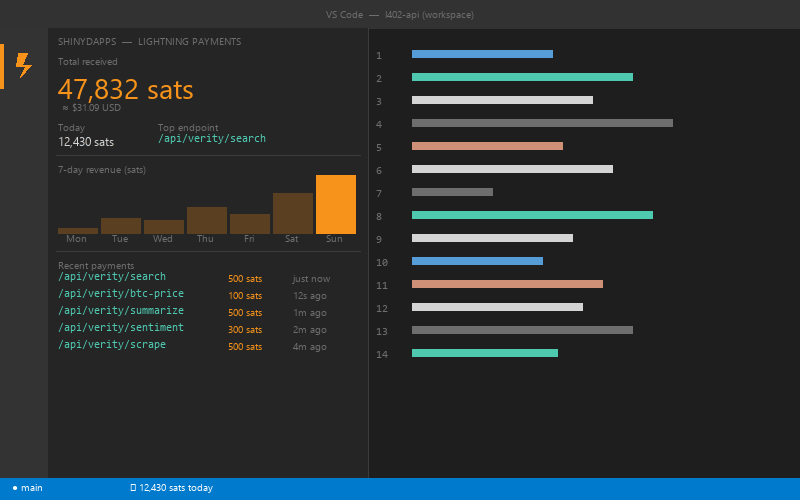This screenshot has width=800, height=500.
Task: Click the "Recent payments" section label
Action: click(96, 265)
